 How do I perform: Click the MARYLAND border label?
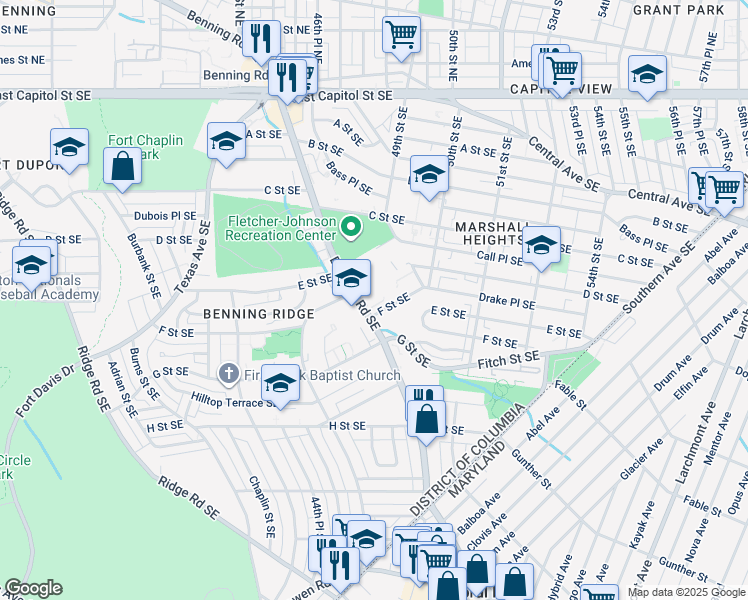(x=477, y=469)
